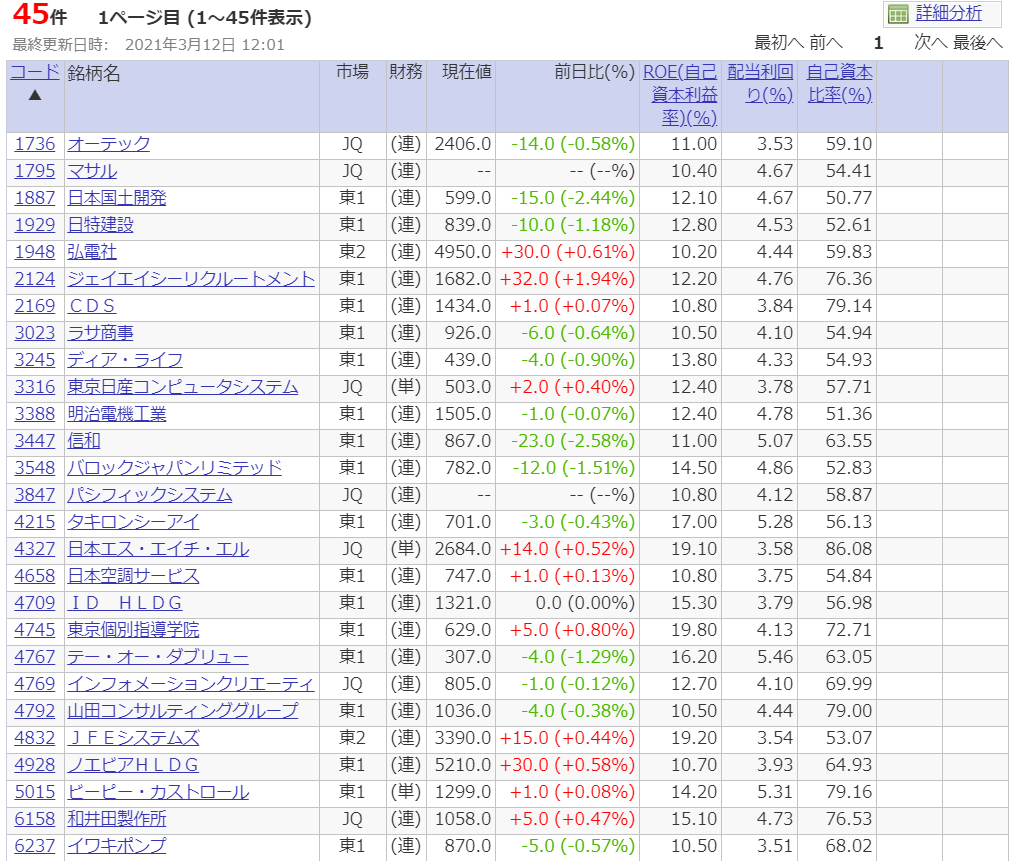Open stock code 6237
The width and height of the screenshot is (1016, 861).
pos(35,845)
